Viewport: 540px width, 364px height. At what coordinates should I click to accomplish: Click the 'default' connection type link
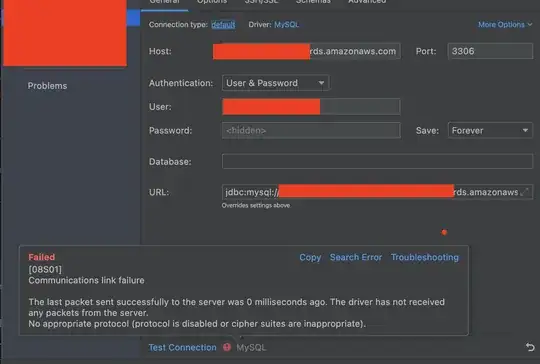click(x=223, y=25)
